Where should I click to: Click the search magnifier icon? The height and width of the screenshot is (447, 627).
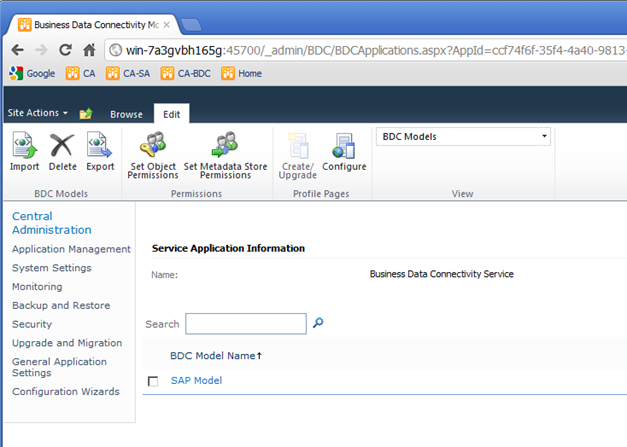319,323
